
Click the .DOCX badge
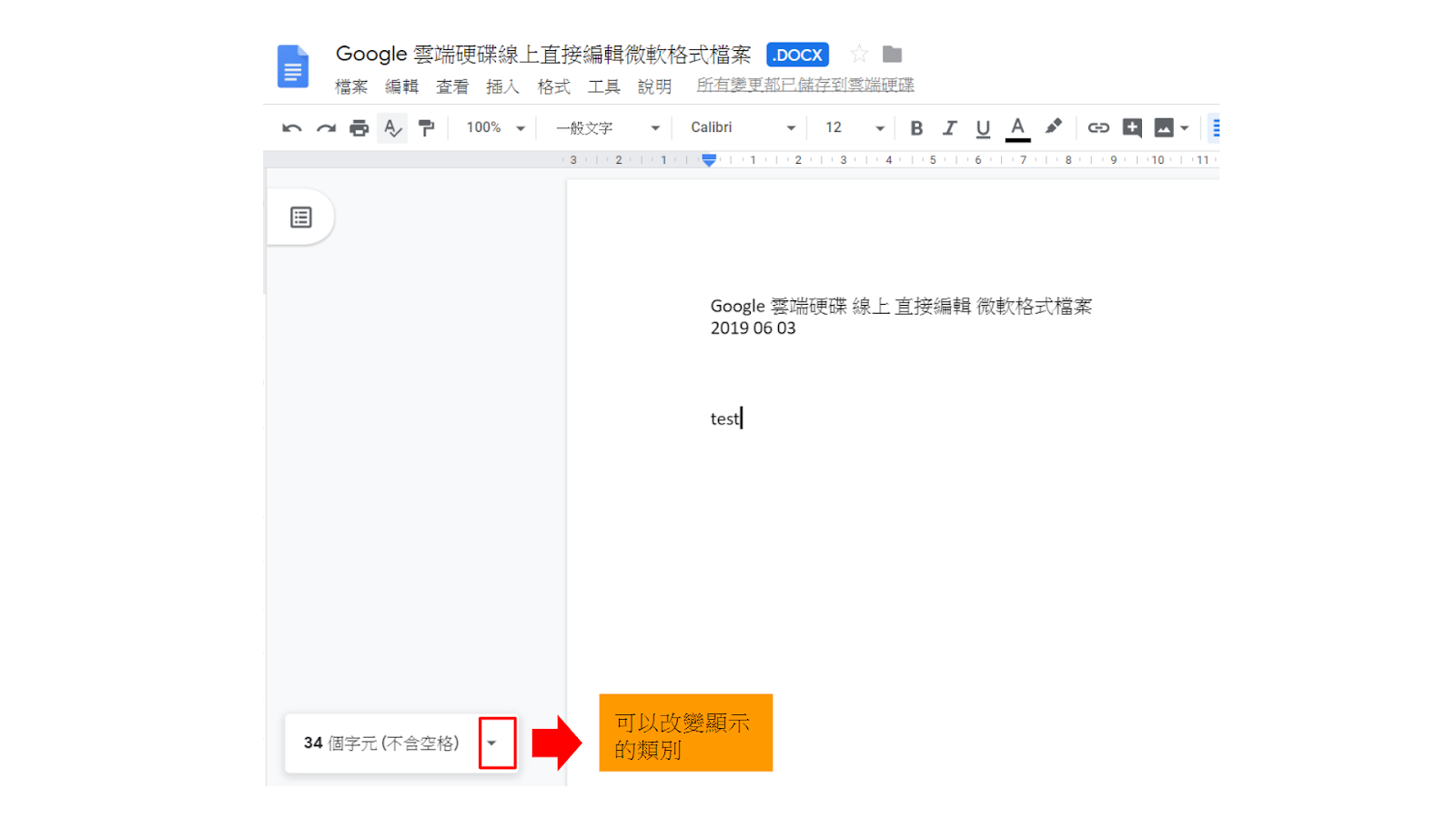point(797,55)
